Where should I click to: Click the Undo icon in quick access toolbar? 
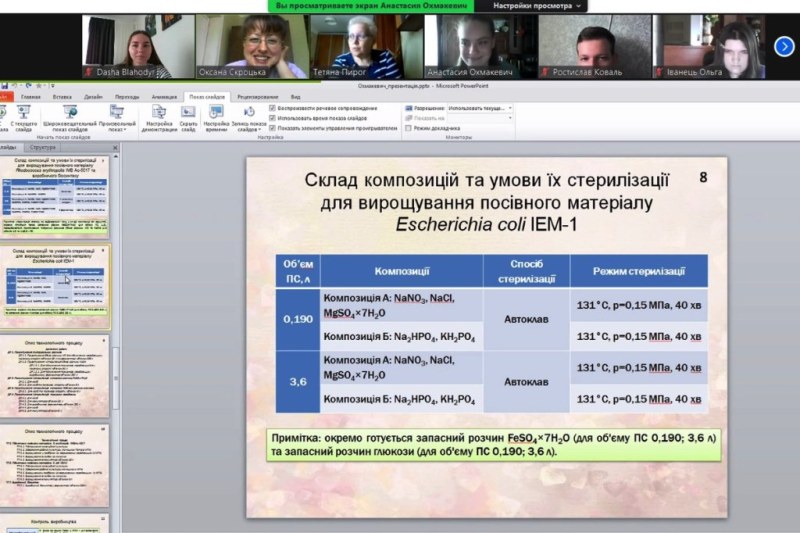click(x=15, y=86)
